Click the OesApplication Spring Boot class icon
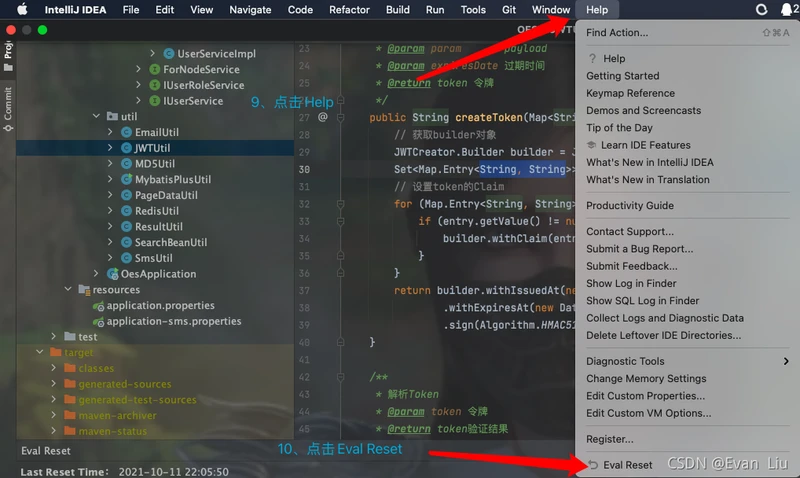 [x=111, y=274]
